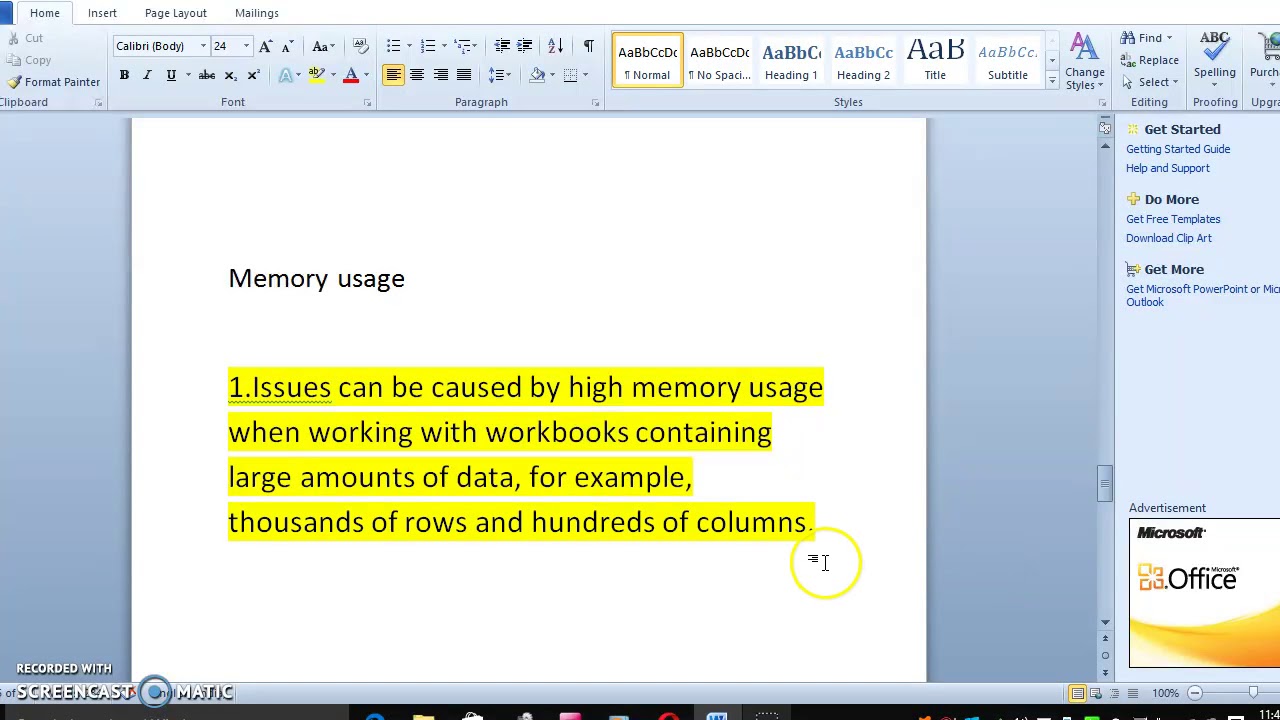Sort paragraphs A to Z
The height and width of the screenshot is (720, 1280).
pyautogui.click(x=555, y=46)
